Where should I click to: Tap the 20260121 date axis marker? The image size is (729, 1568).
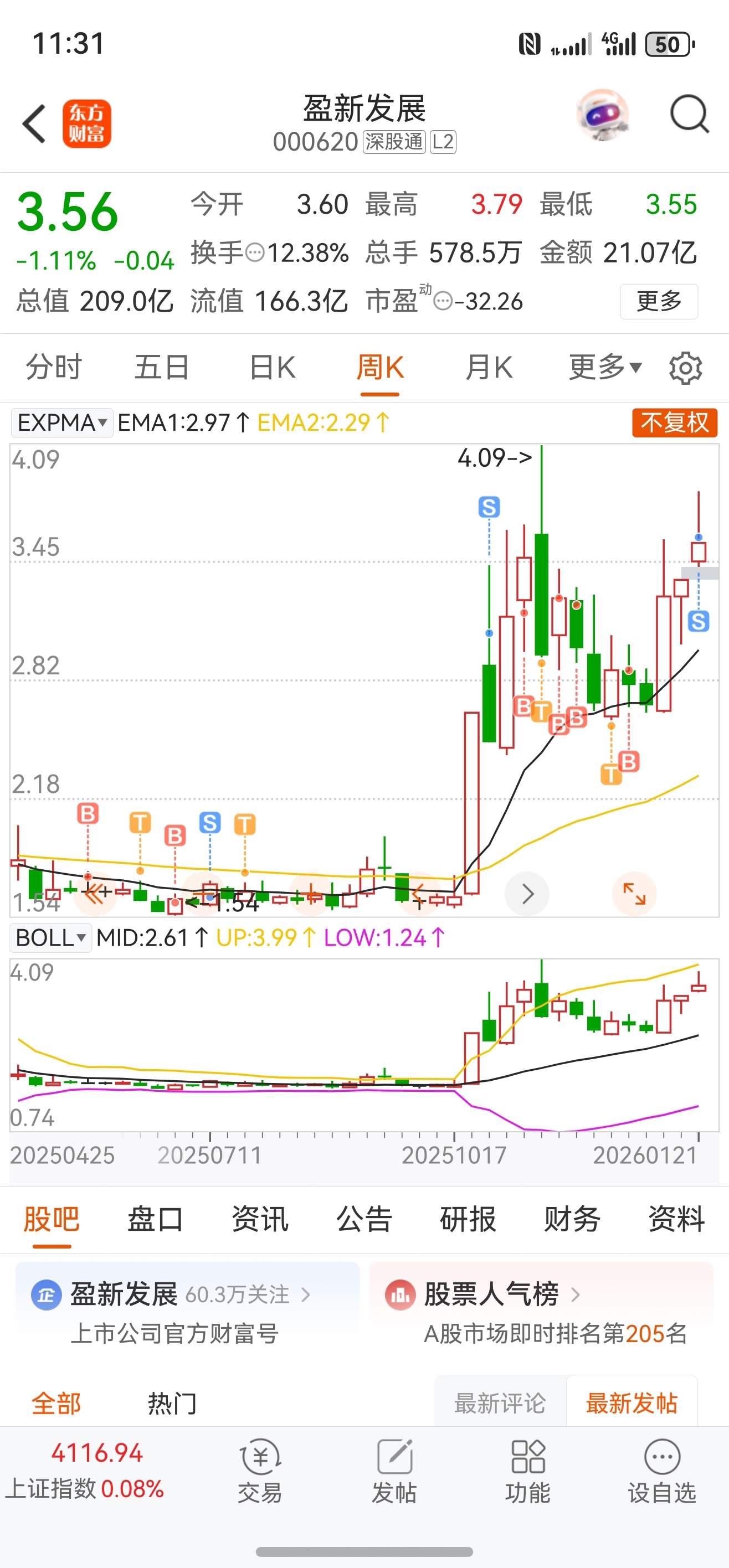[645, 1156]
